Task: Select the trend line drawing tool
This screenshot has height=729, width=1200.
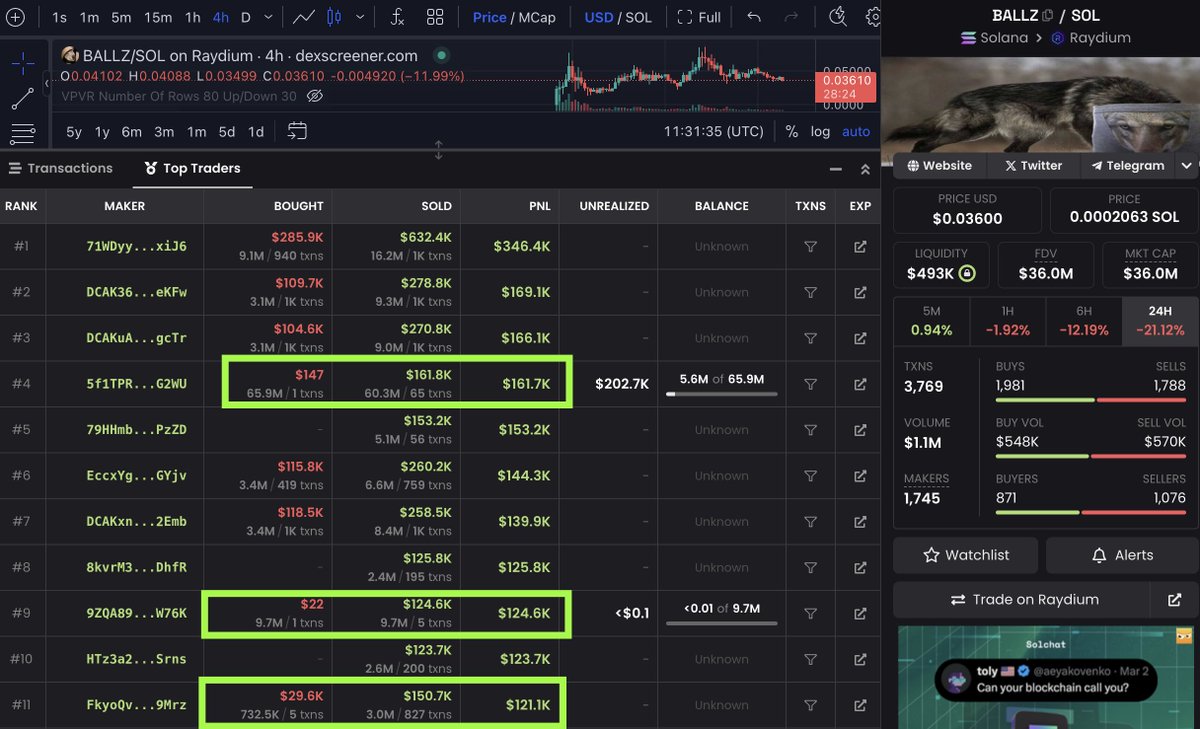Action: click(x=22, y=99)
